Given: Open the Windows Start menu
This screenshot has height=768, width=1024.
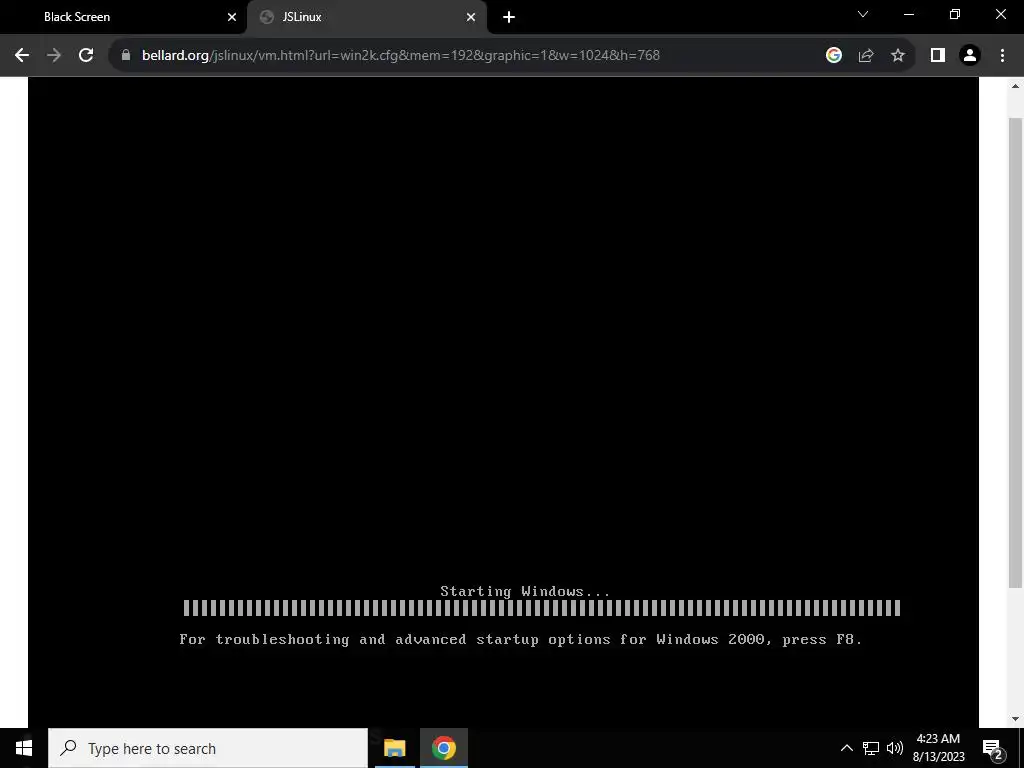Looking at the screenshot, I should click(24, 748).
